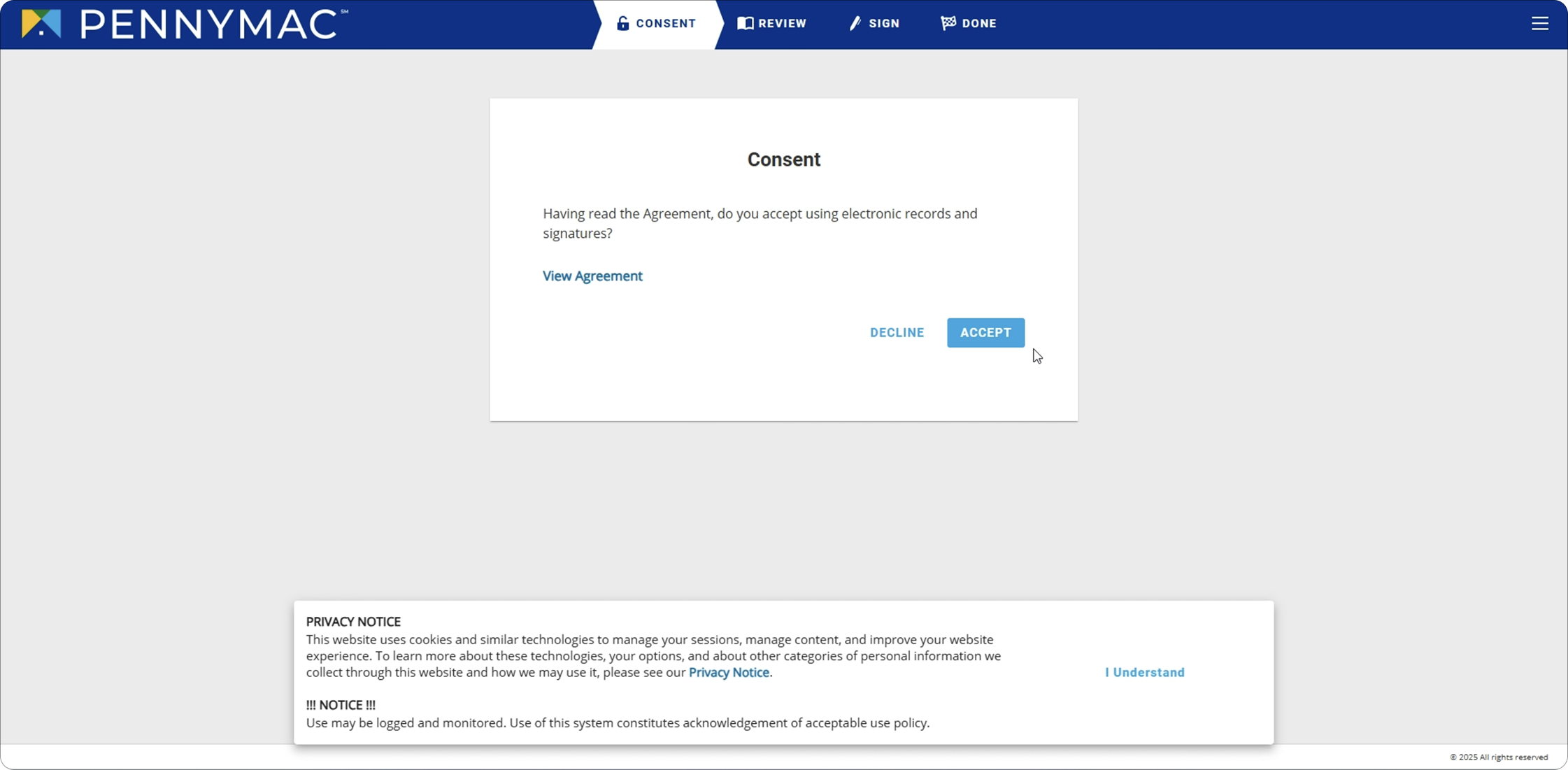Switch to the REVIEW step label
The width and height of the screenshot is (1568, 770).
[x=782, y=23]
